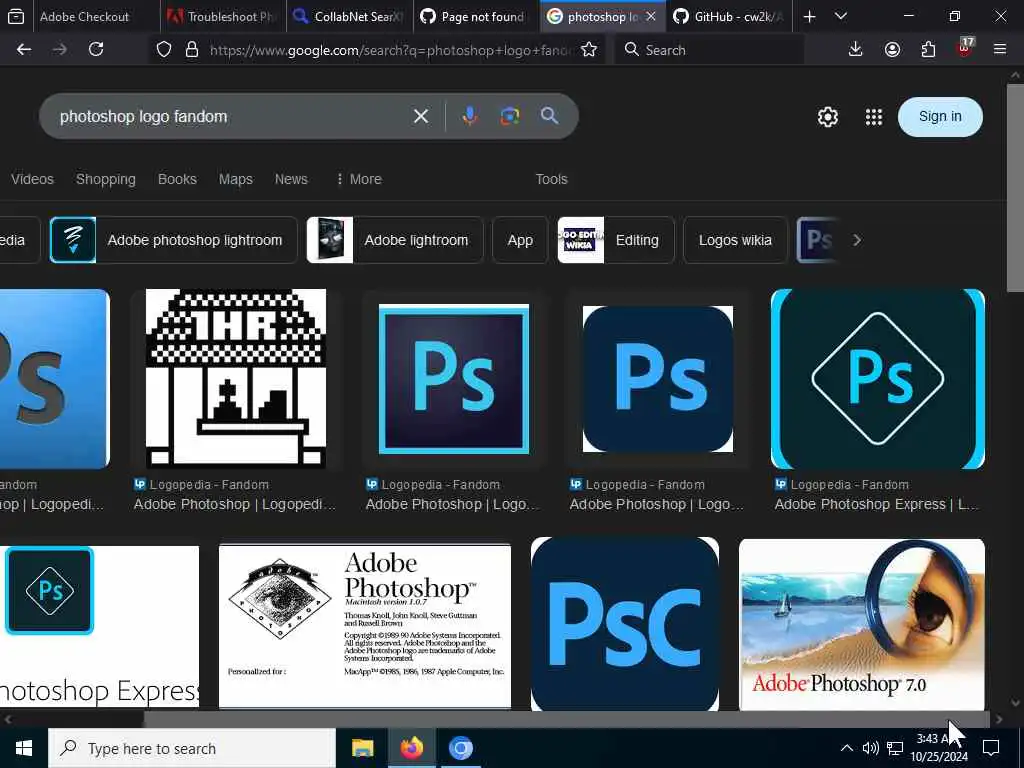Image resolution: width=1024 pixels, height=768 pixels.
Task: Switch to the CollabNet Search tab
Action: 350,17
